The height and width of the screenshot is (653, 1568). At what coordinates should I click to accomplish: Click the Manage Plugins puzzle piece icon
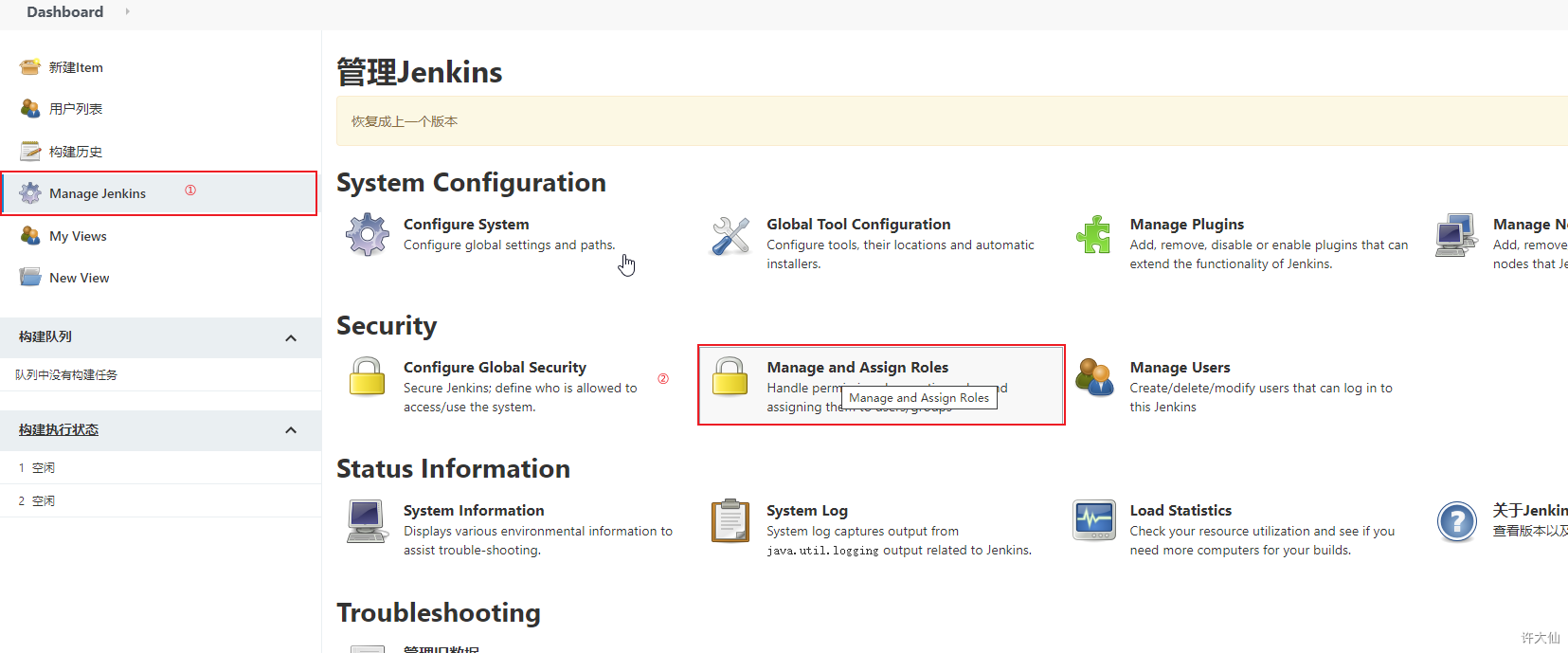(1093, 235)
